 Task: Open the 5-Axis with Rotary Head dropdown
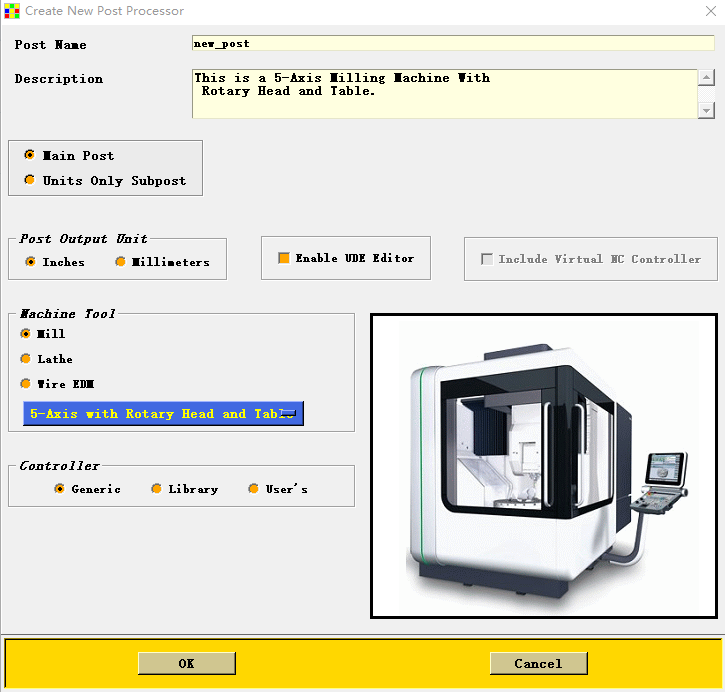(x=163, y=414)
